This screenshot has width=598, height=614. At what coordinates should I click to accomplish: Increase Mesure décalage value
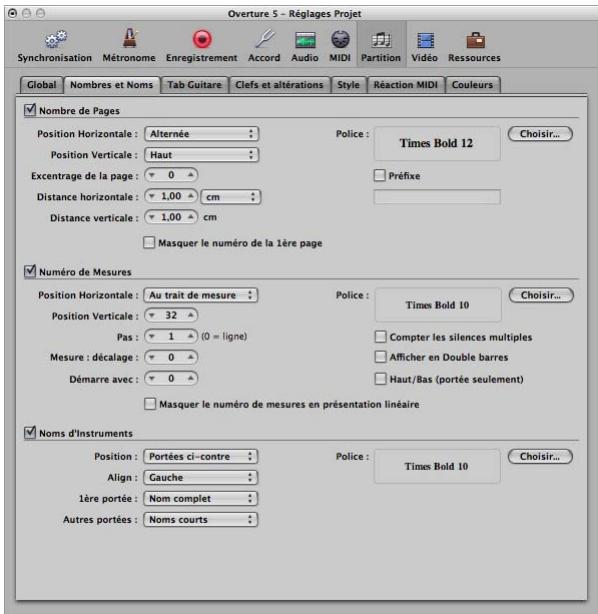coord(191,357)
